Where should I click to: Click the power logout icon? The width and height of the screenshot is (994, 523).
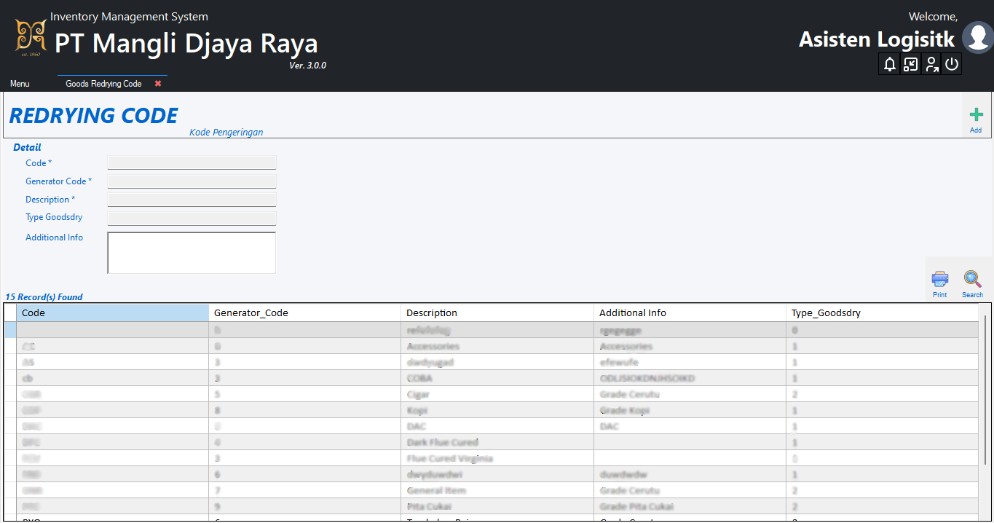952,64
